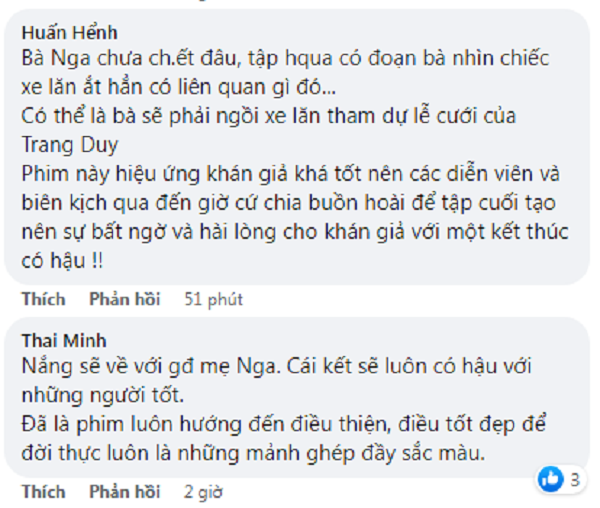Click the 51 phút timestamp
Screen dimensions: 600x508
pyautogui.click(x=214, y=299)
